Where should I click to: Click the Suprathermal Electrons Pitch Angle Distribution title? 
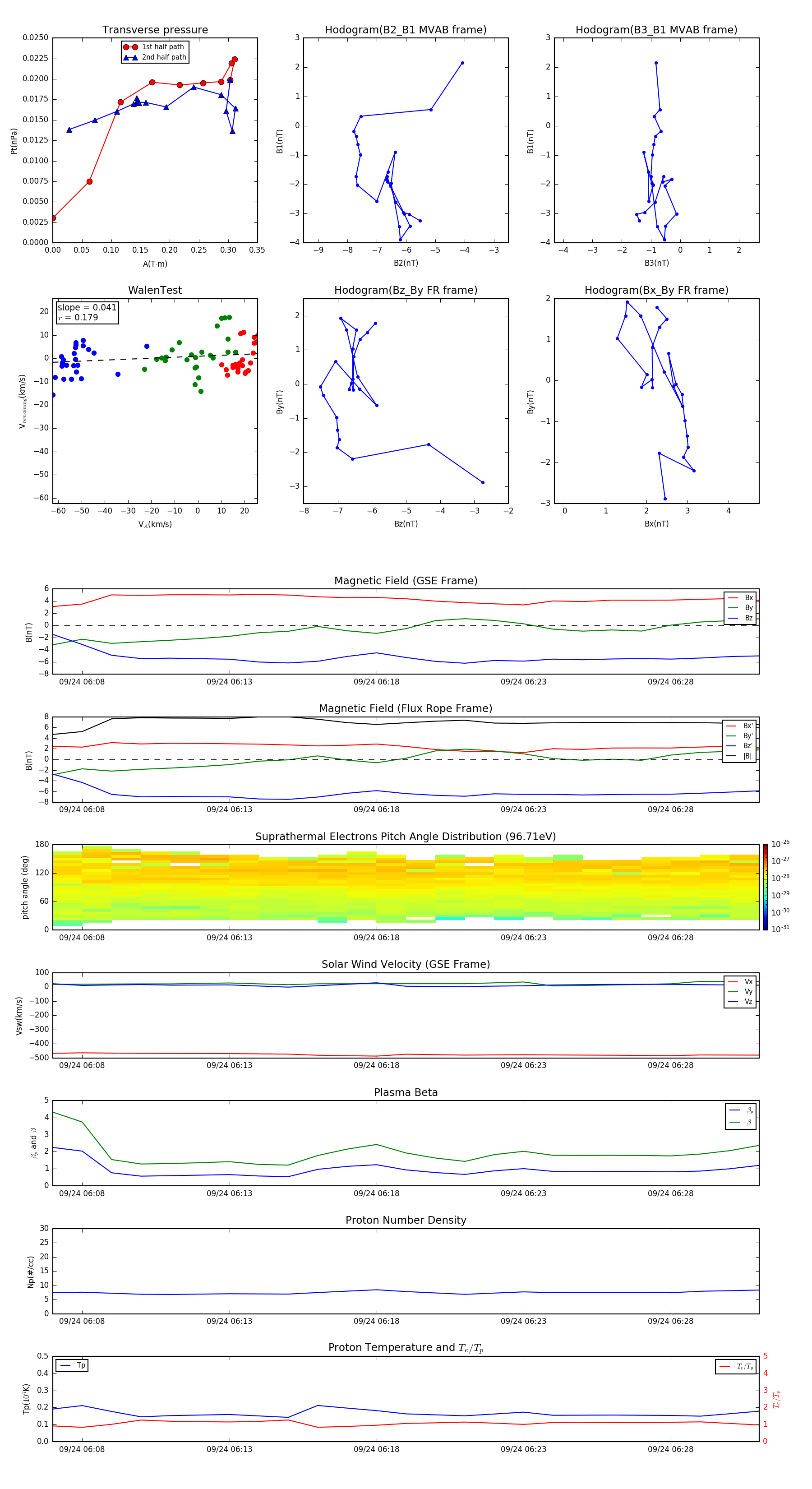tap(406, 837)
